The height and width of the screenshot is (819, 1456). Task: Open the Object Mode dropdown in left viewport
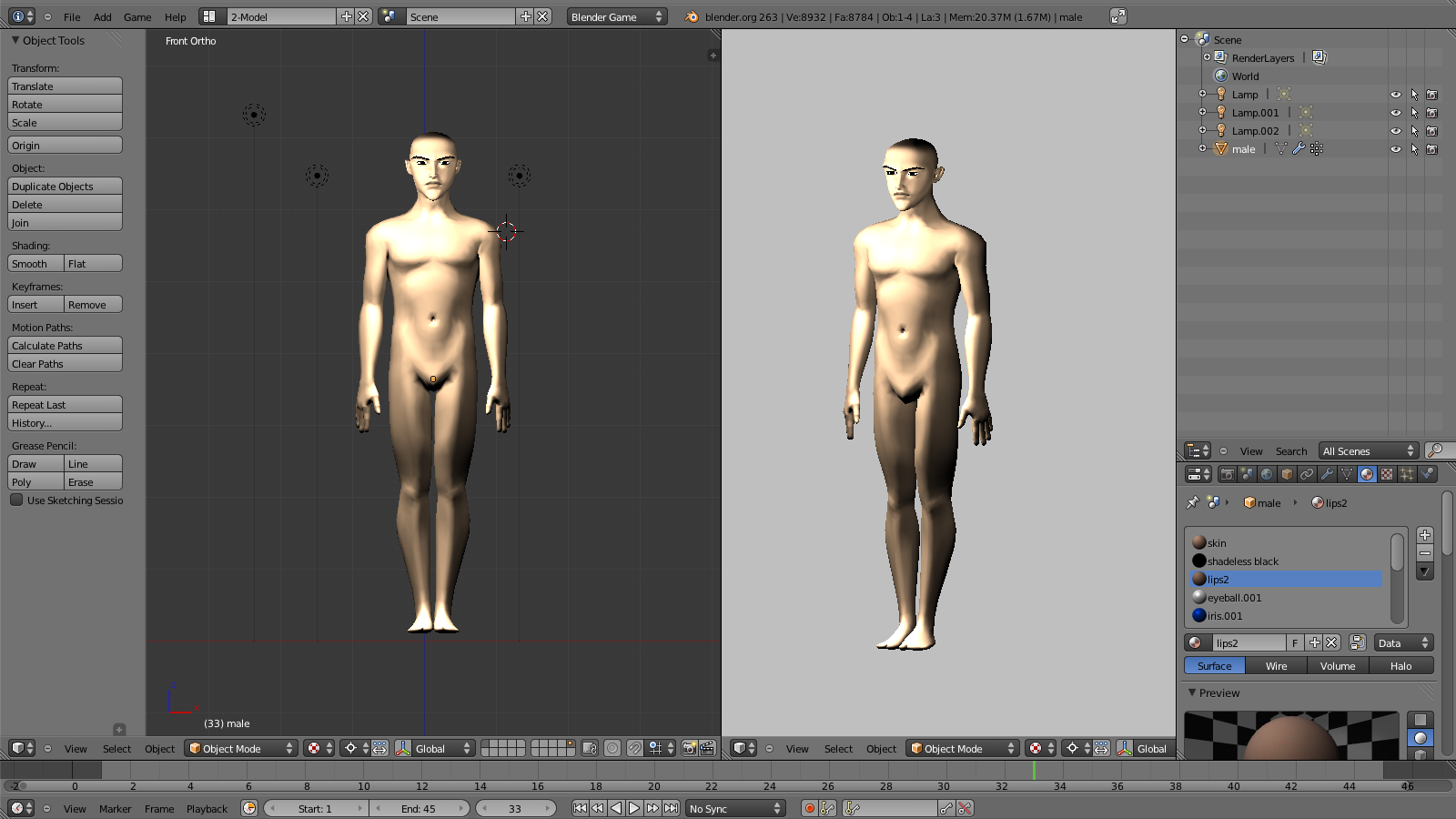pyautogui.click(x=241, y=749)
